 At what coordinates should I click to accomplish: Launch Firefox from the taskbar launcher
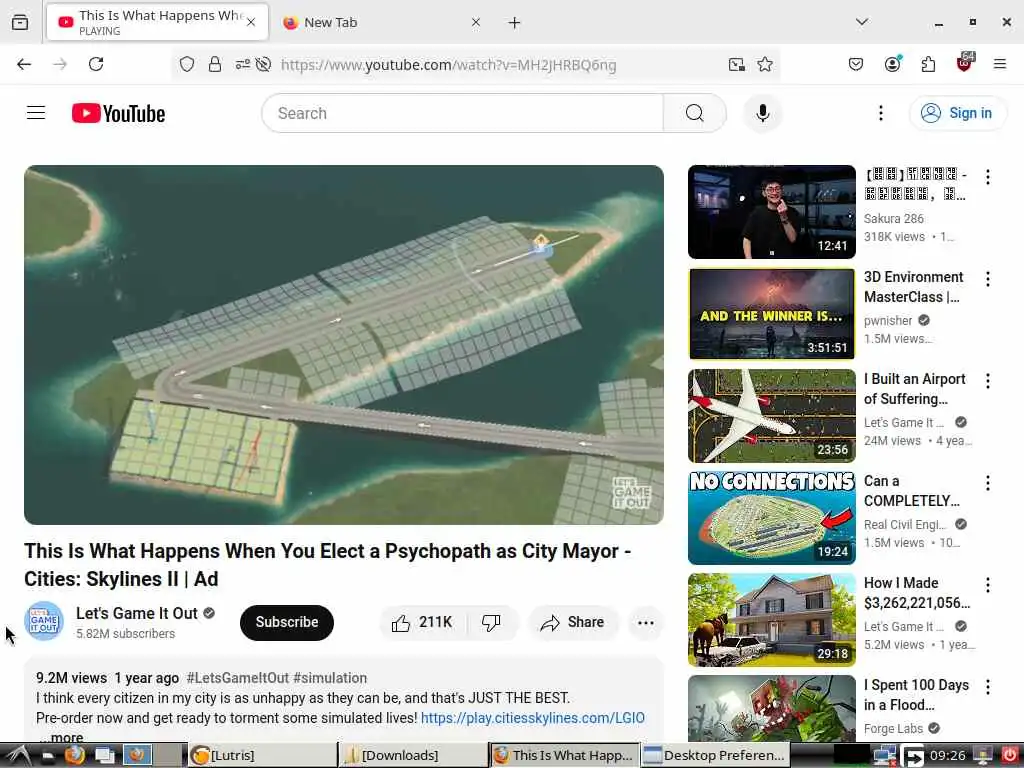click(x=74, y=755)
